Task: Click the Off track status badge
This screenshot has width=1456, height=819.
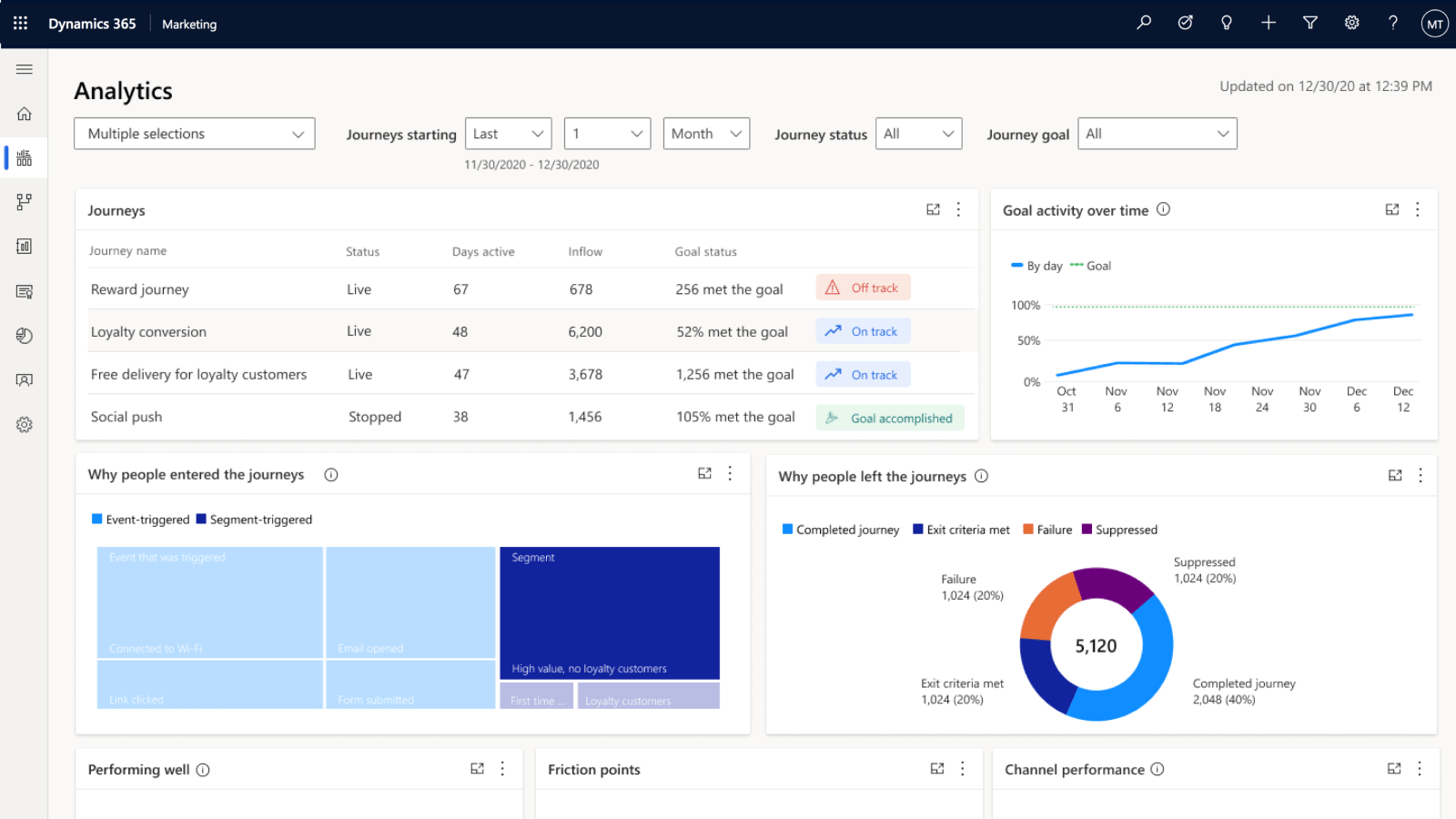Action: tap(863, 287)
